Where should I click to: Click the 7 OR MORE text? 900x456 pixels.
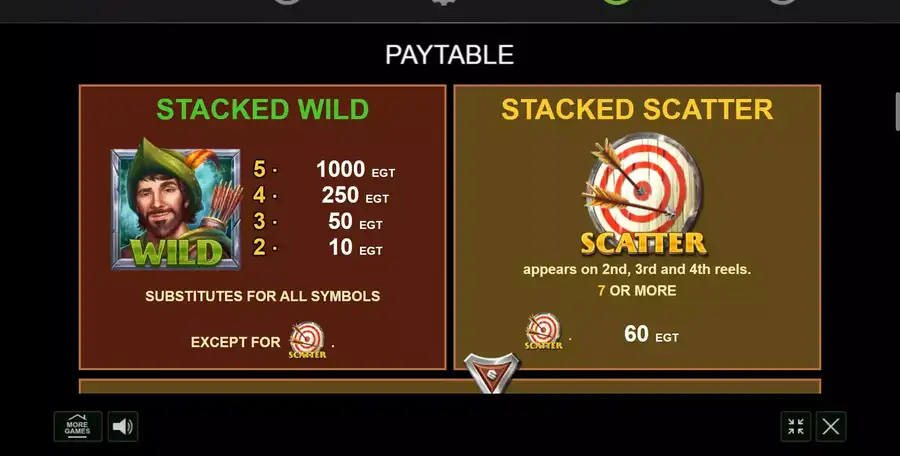tap(637, 291)
